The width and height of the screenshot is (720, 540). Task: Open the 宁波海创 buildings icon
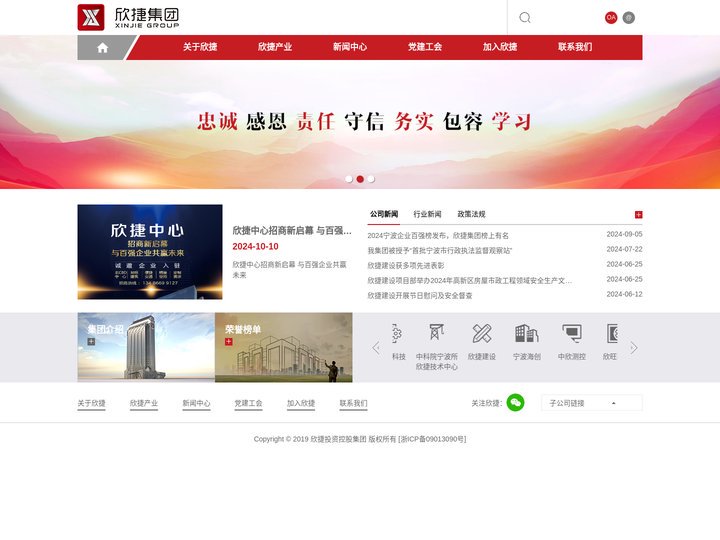pos(526,333)
